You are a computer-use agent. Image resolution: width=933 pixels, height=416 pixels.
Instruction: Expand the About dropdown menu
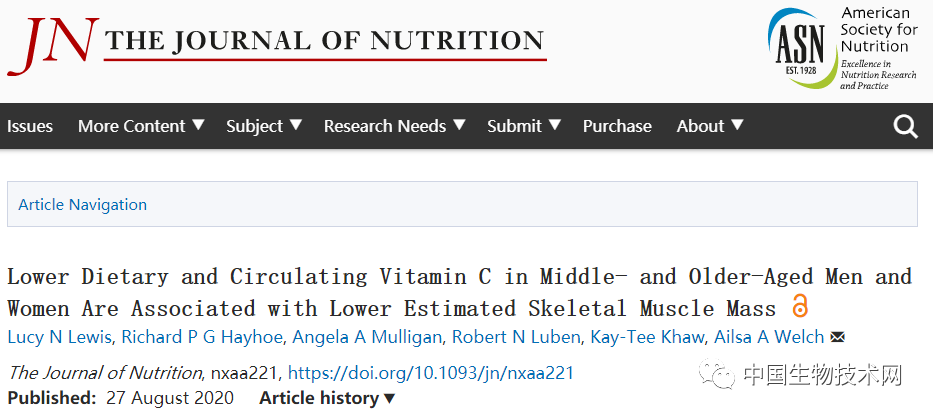710,126
